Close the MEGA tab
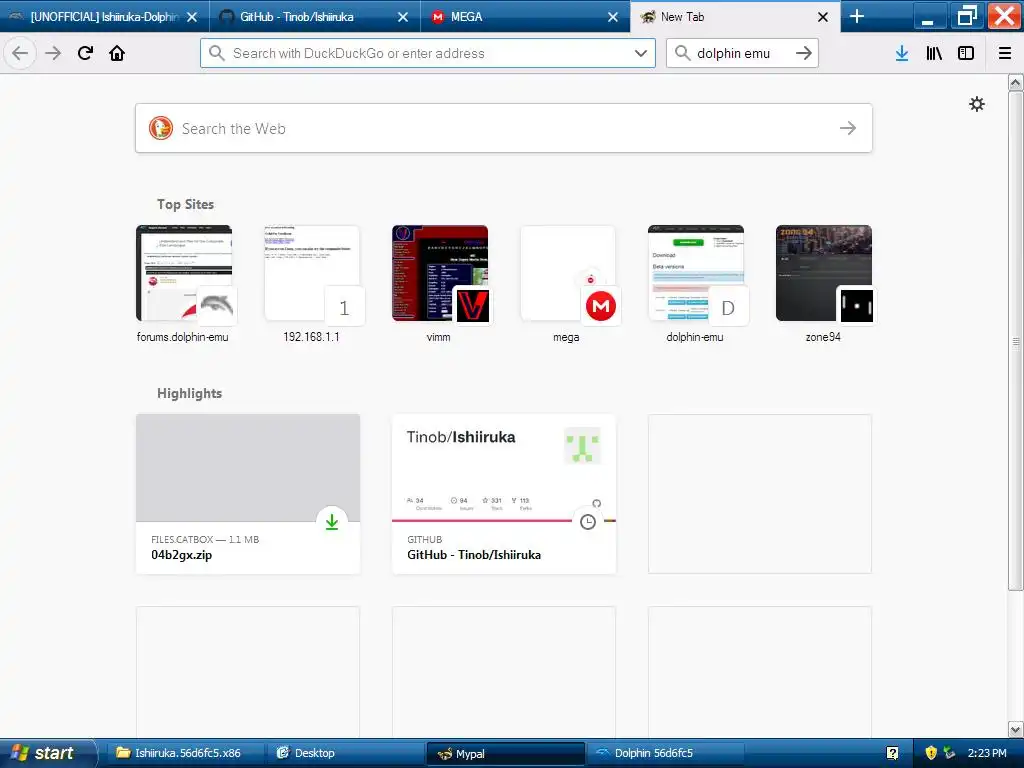1024x768 pixels. tap(613, 17)
